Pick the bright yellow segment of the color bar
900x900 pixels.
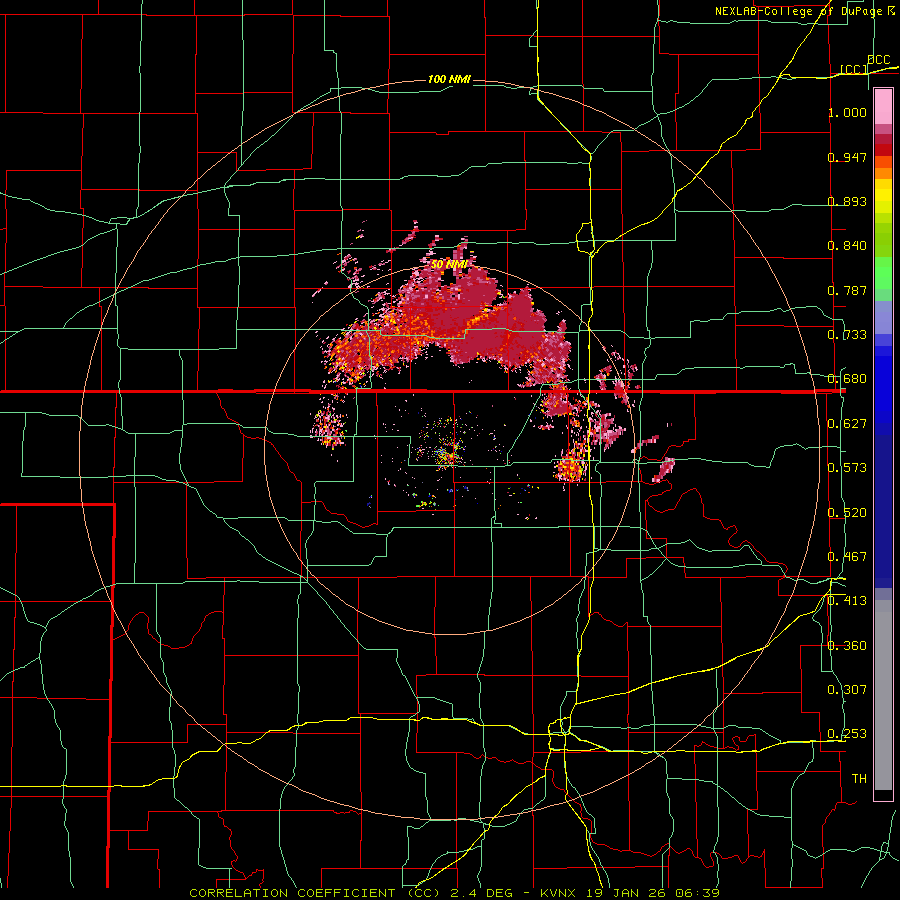click(x=883, y=197)
